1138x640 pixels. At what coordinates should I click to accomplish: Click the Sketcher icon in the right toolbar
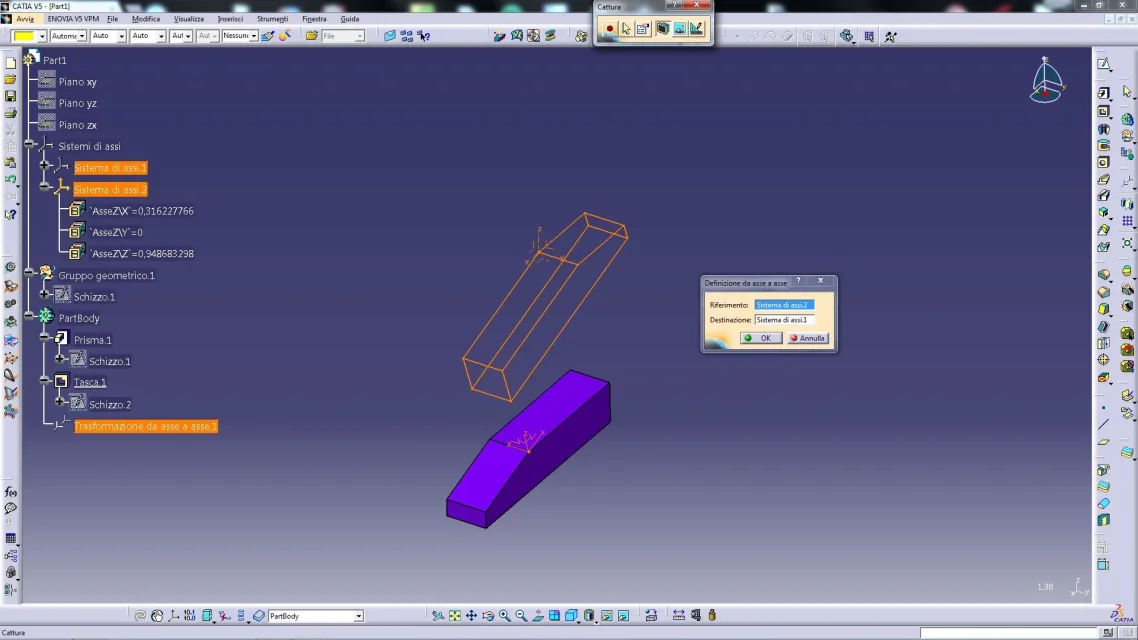pyautogui.click(x=1104, y=65)
